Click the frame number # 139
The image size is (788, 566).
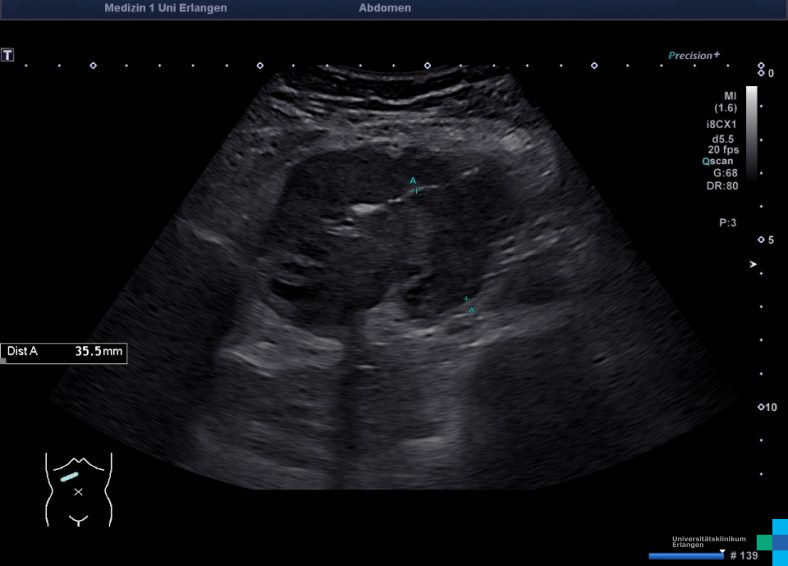744,556
